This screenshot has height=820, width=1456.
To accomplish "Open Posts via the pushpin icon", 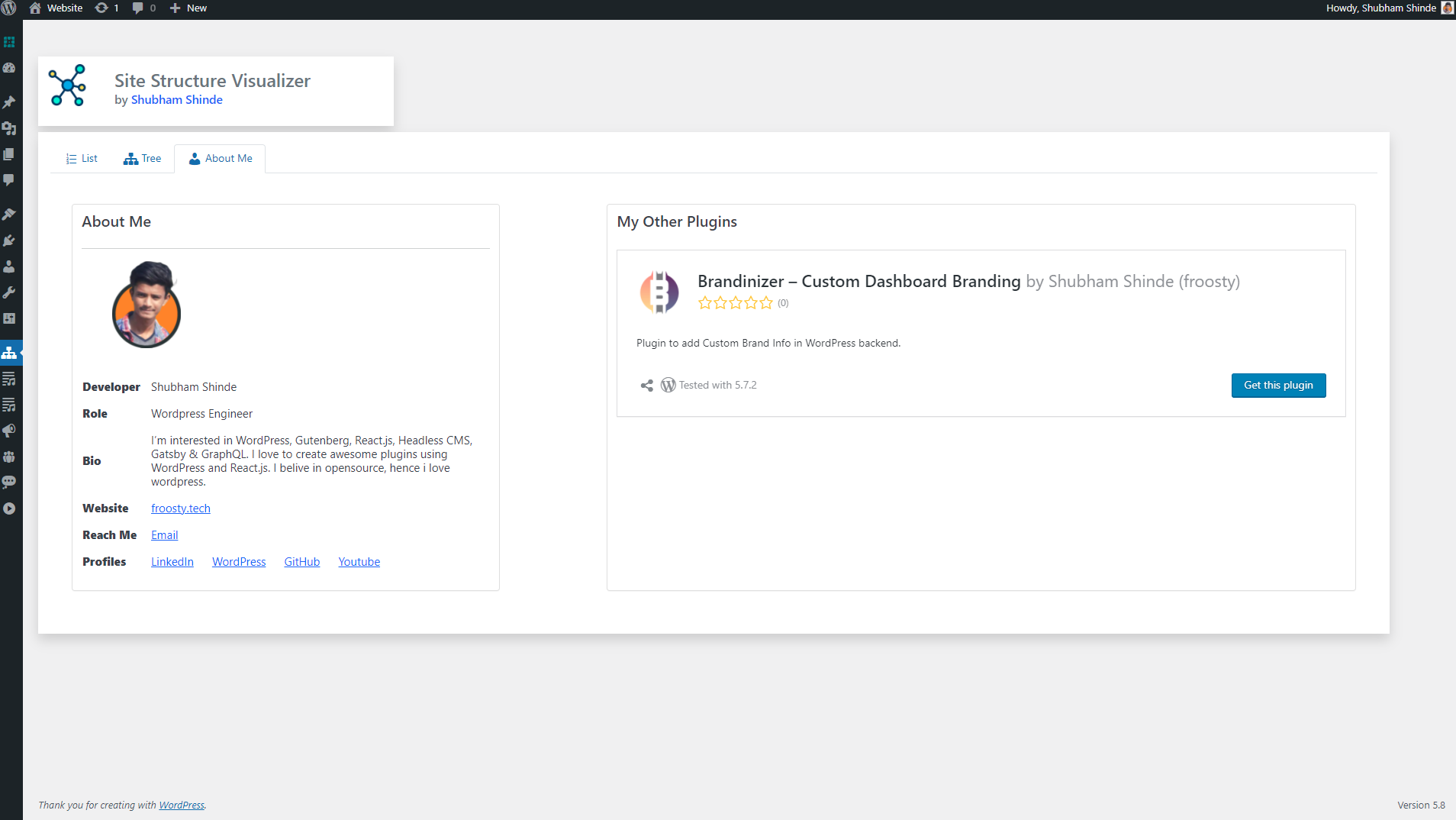I will click(9, 102).
